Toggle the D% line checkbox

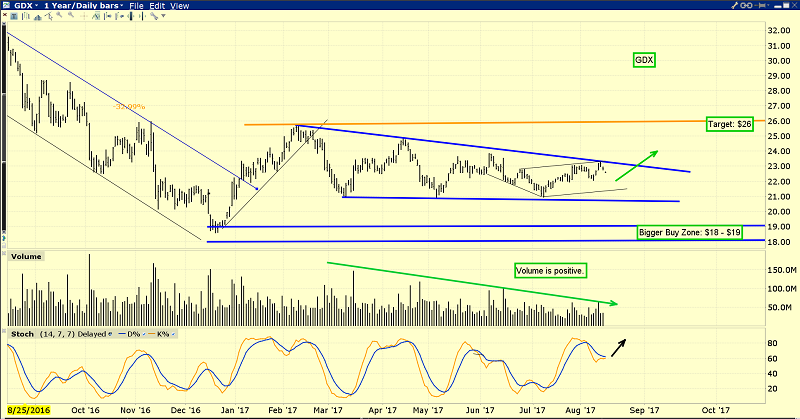(x=144, y=334)
